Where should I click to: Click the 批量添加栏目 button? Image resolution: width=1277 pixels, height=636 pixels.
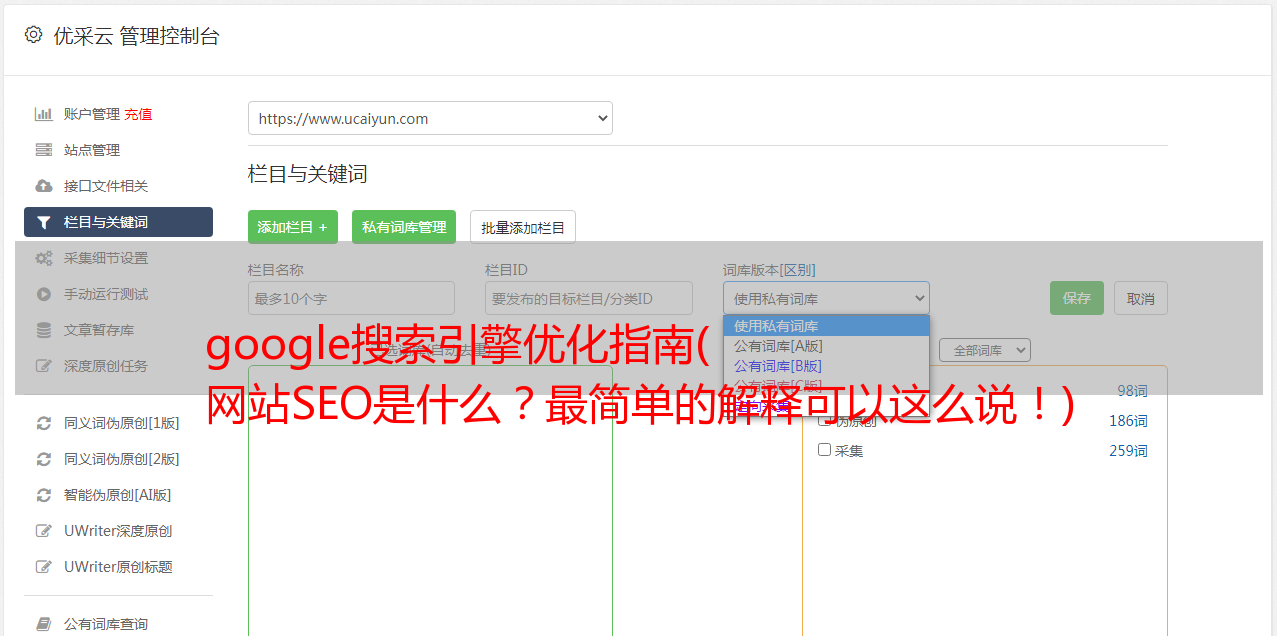click(523, 227)
